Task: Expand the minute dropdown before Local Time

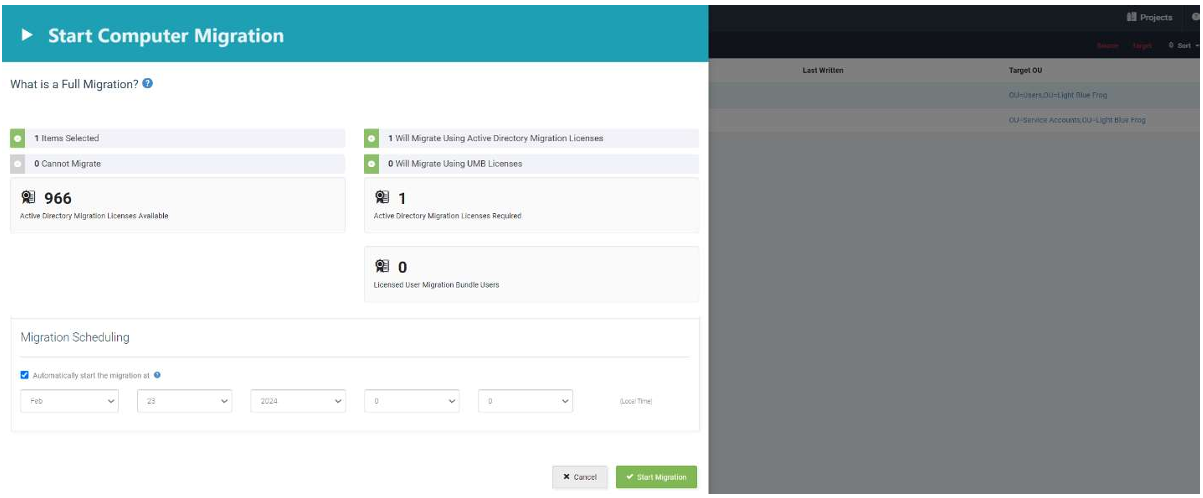Action: point(526,401)
